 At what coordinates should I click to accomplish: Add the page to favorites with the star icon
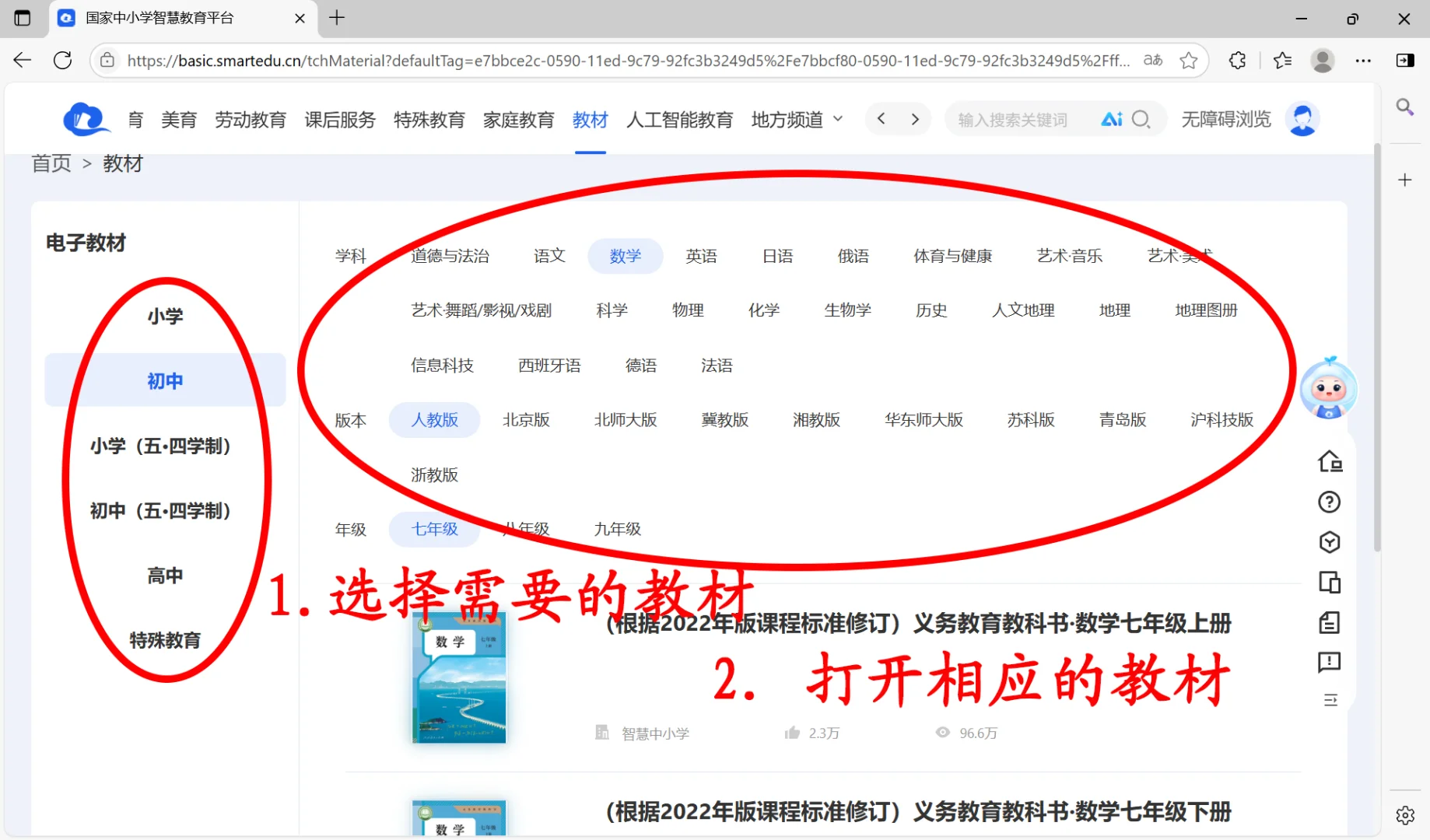point(1188,61)
